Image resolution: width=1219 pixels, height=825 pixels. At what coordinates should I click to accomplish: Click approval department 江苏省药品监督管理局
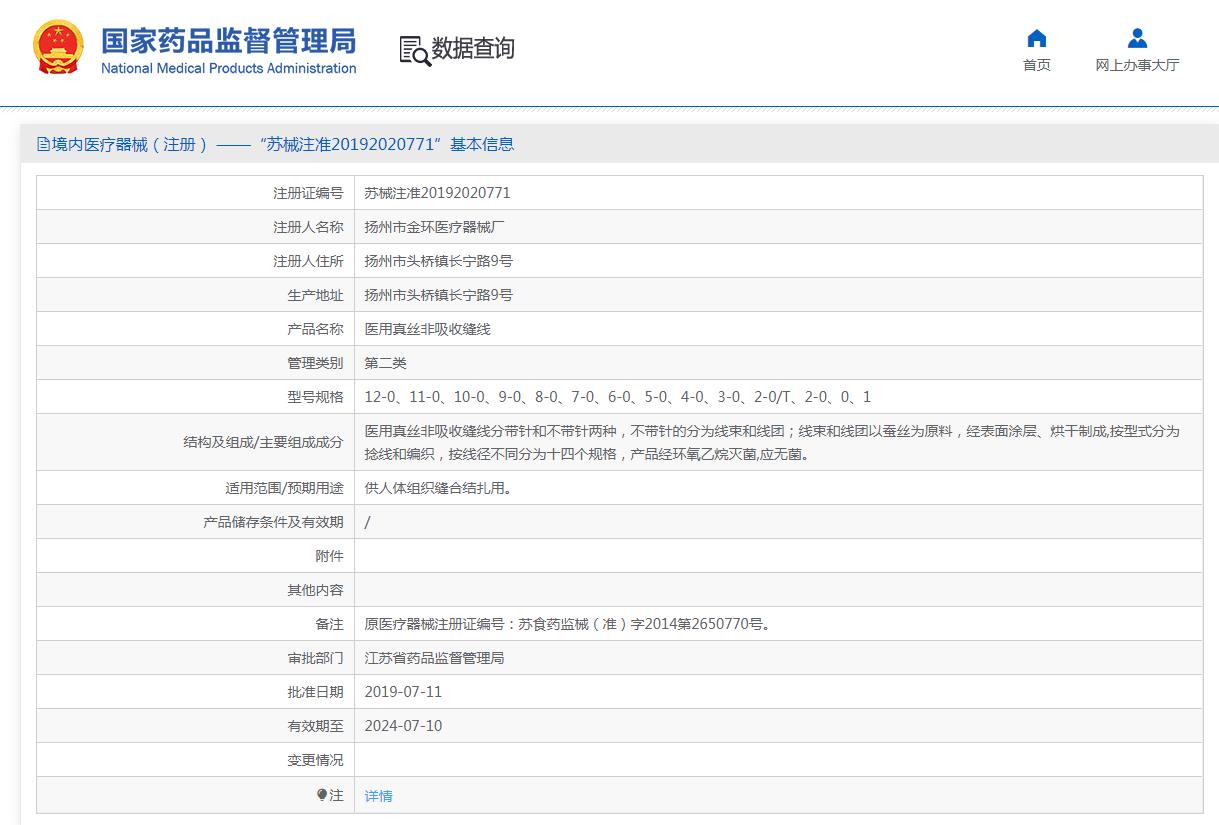click(434, 658)
